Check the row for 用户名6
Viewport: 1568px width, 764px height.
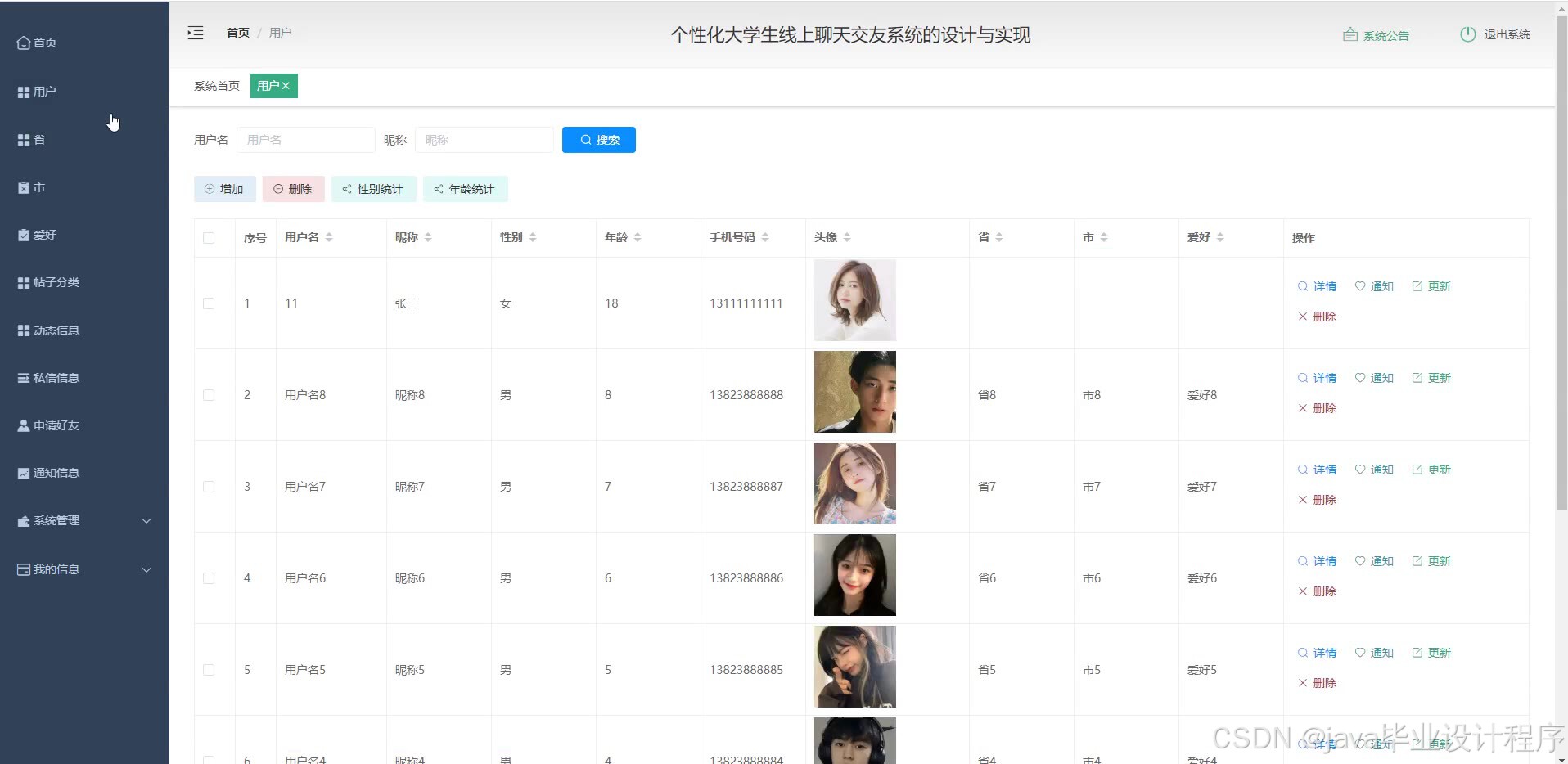click(209, 578)
